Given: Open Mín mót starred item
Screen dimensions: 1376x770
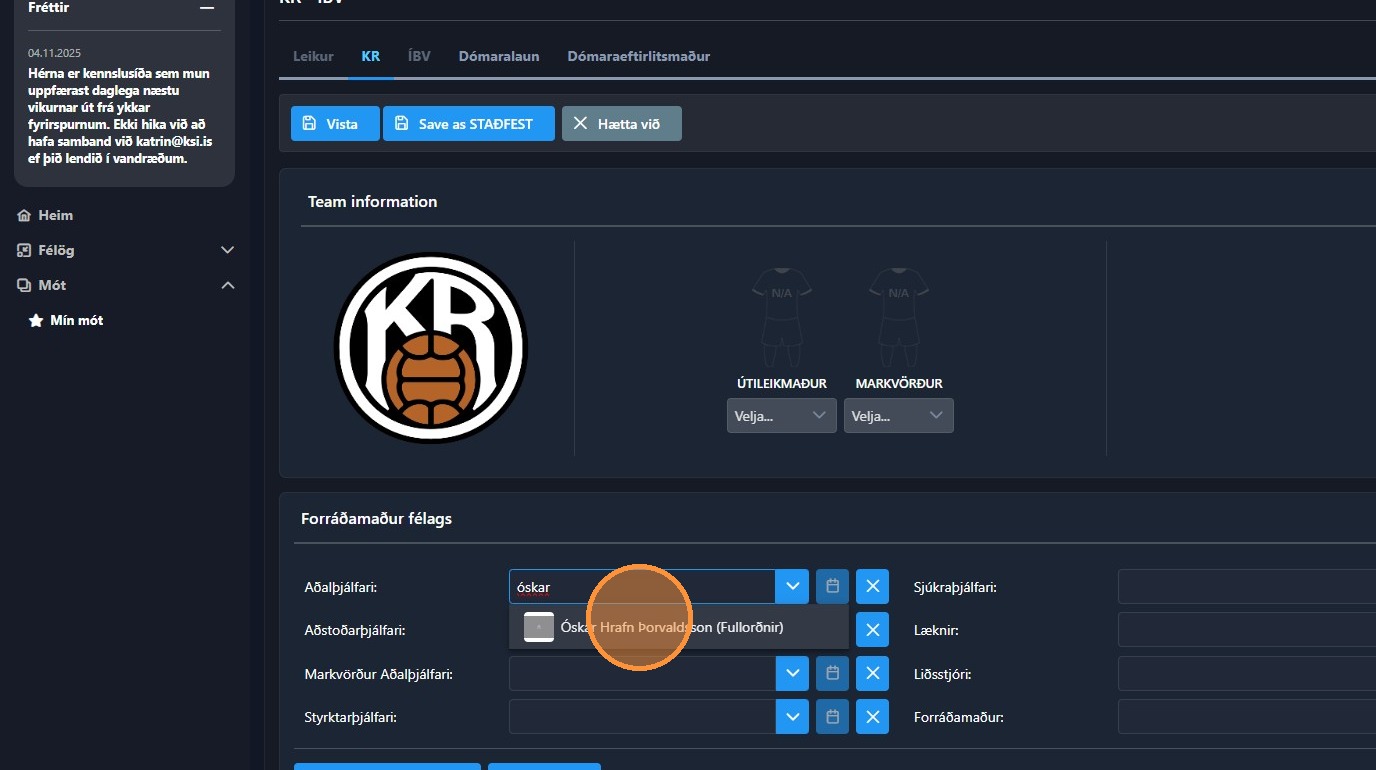Looking at the screenshot, I should tap(66, 320).
